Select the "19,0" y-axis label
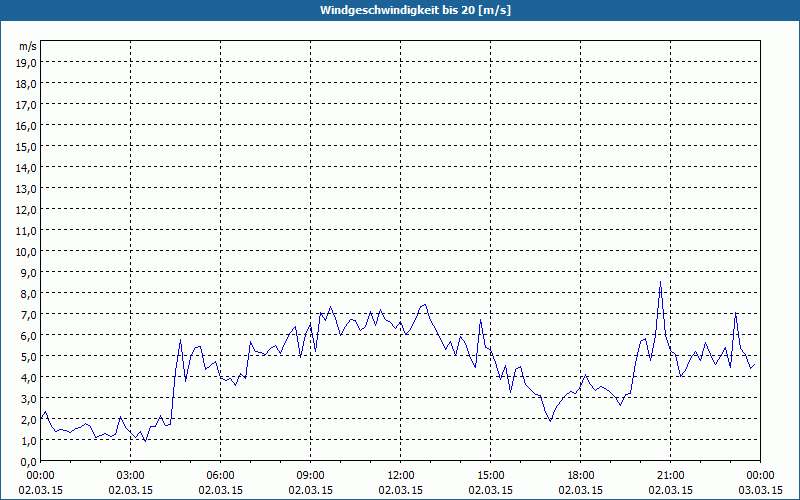The image size is (800, 500). click(27, 62)
